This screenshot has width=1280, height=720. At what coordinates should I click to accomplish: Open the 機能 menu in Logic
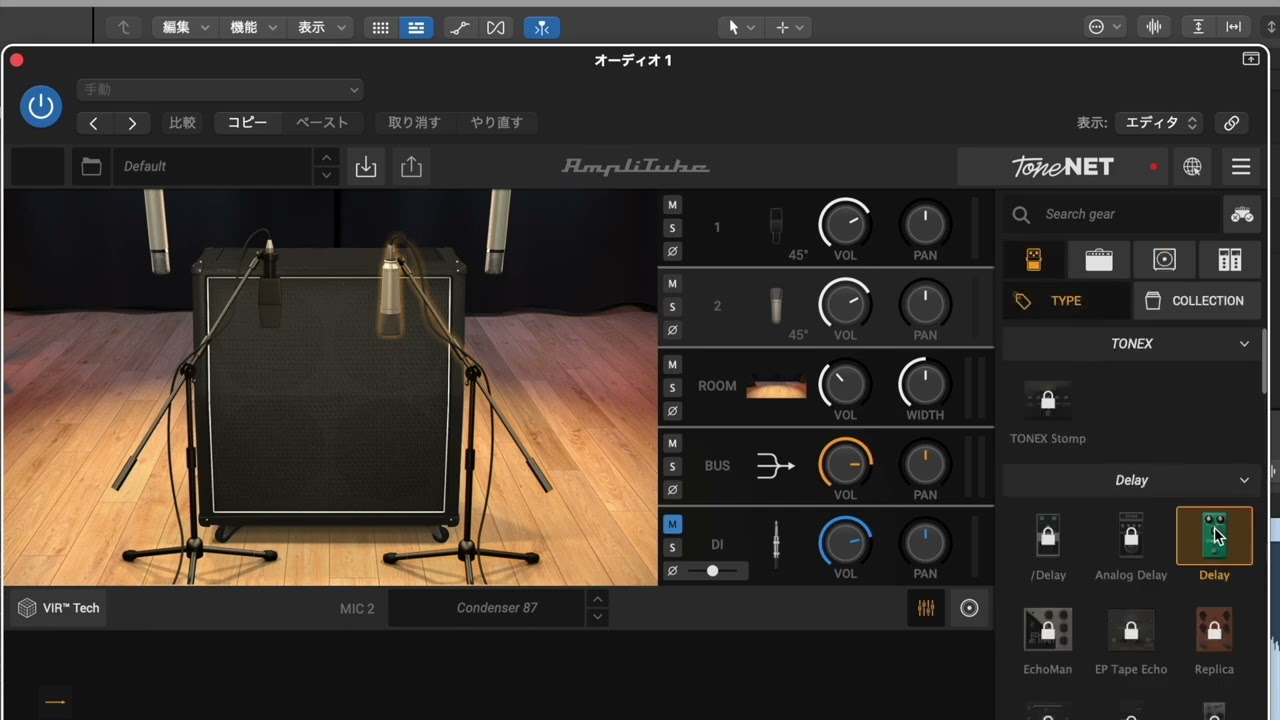click(254, 27)
